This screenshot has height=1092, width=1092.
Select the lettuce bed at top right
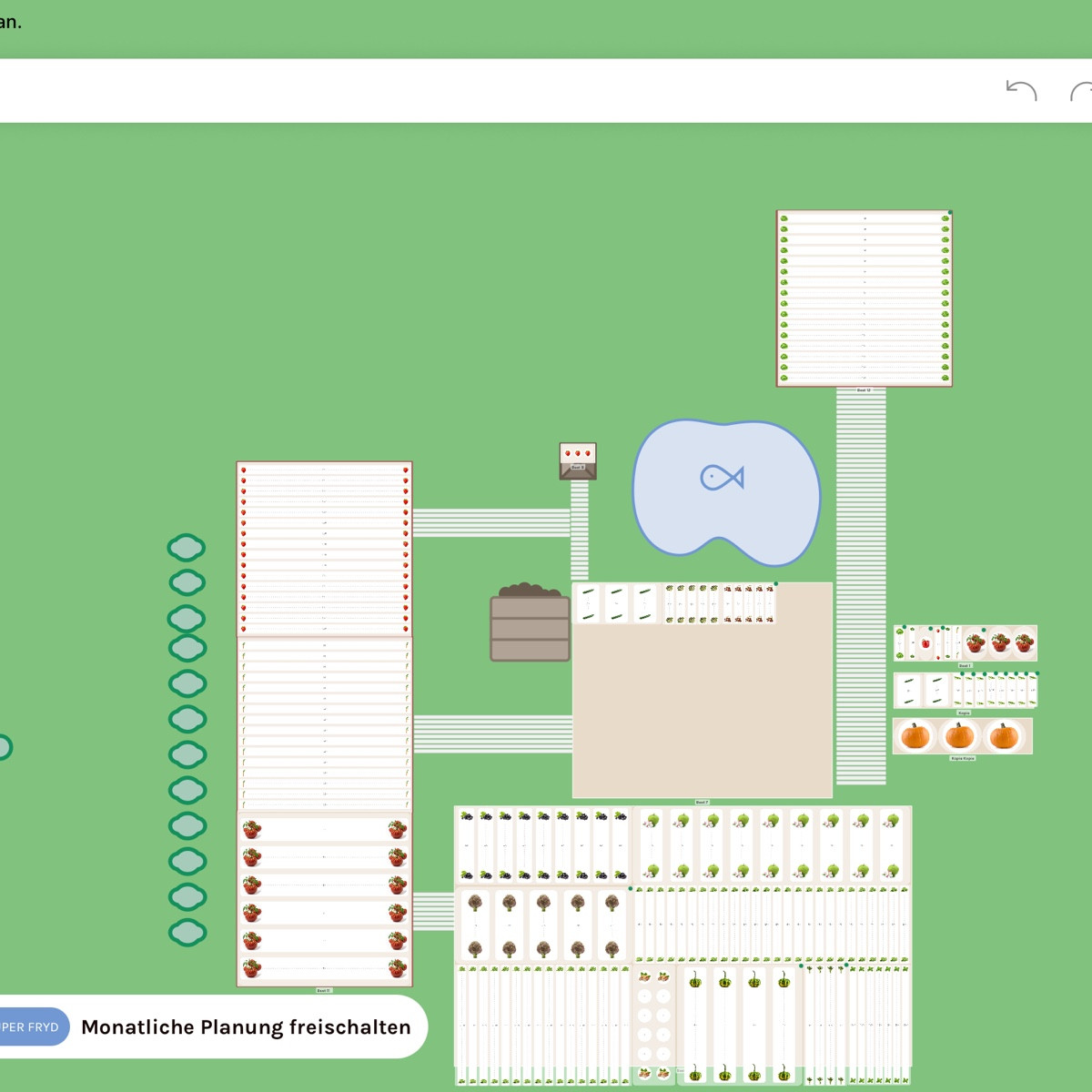click(x=864, y=298)
